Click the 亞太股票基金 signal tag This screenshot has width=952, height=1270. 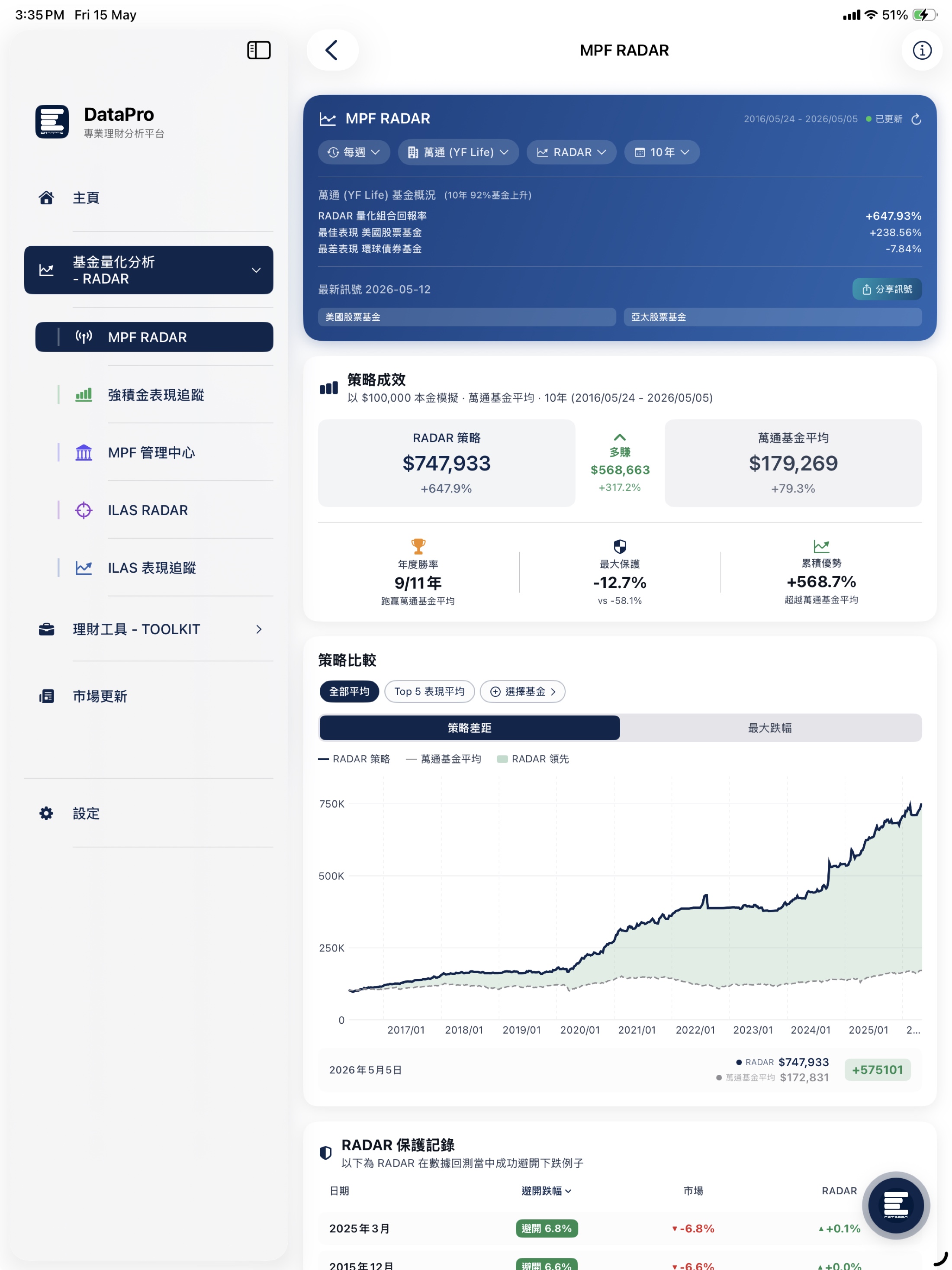coord(772,317)
